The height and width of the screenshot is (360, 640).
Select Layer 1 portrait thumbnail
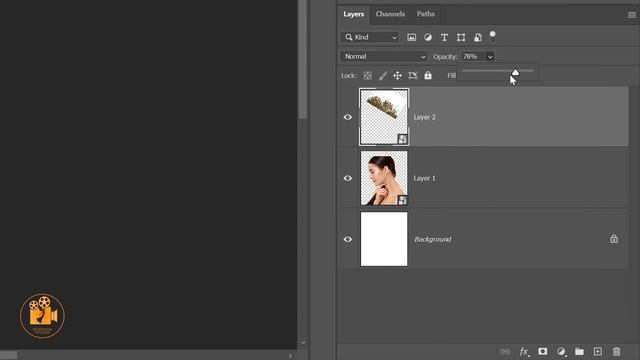point(384,178)
